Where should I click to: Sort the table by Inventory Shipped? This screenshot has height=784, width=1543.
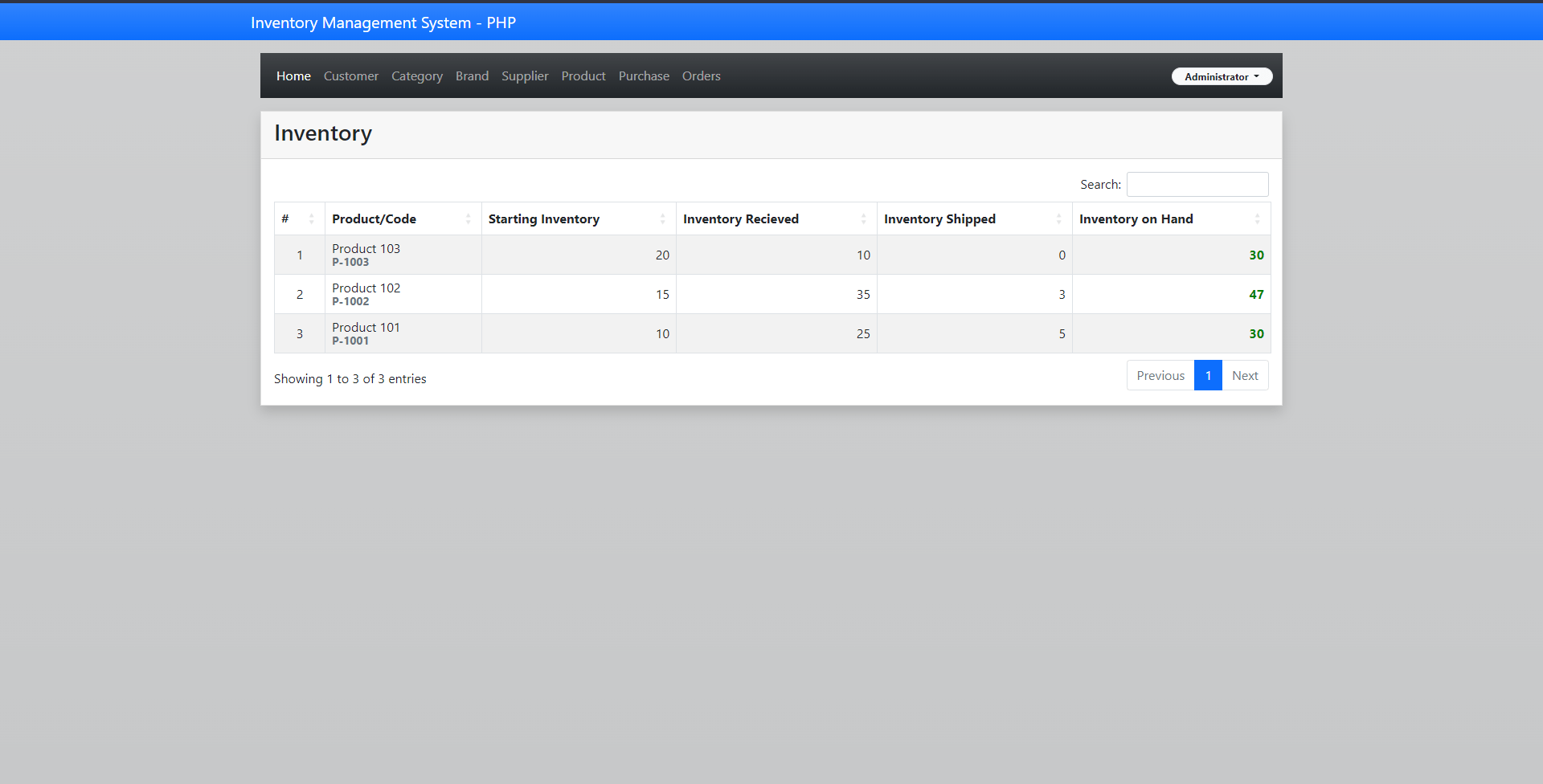click(x=939, y=218)
